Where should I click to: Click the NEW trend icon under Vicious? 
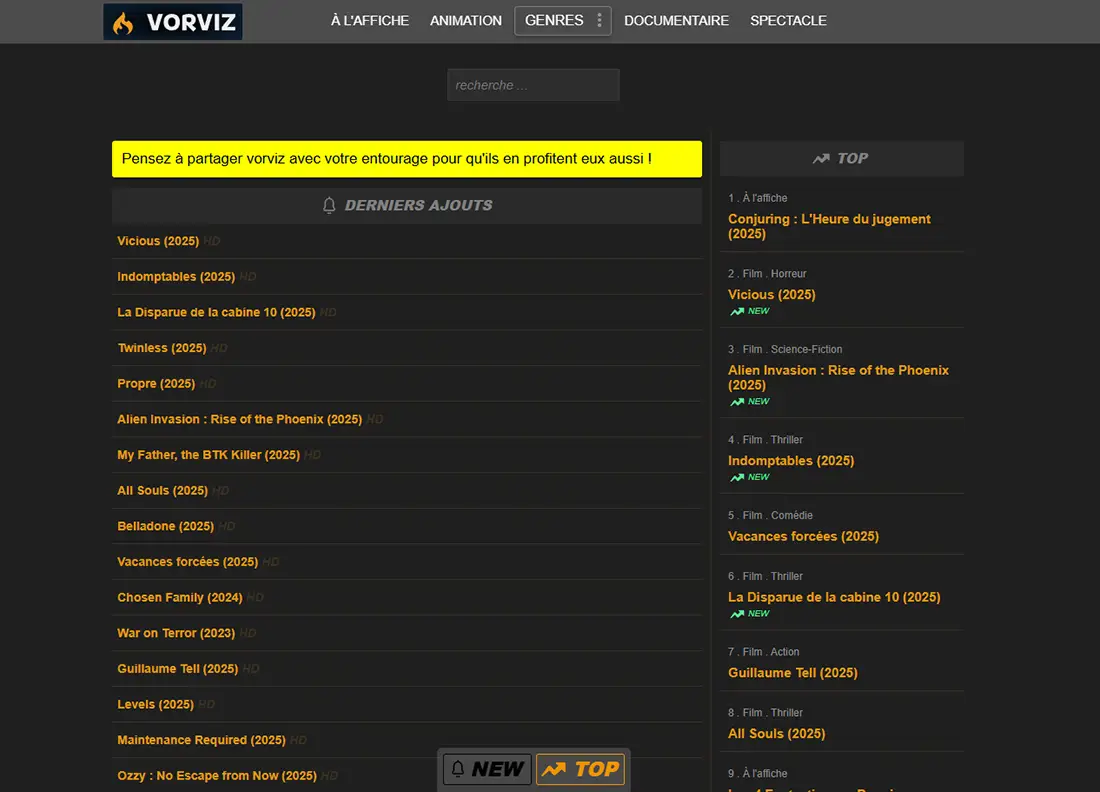pos(737,311)
